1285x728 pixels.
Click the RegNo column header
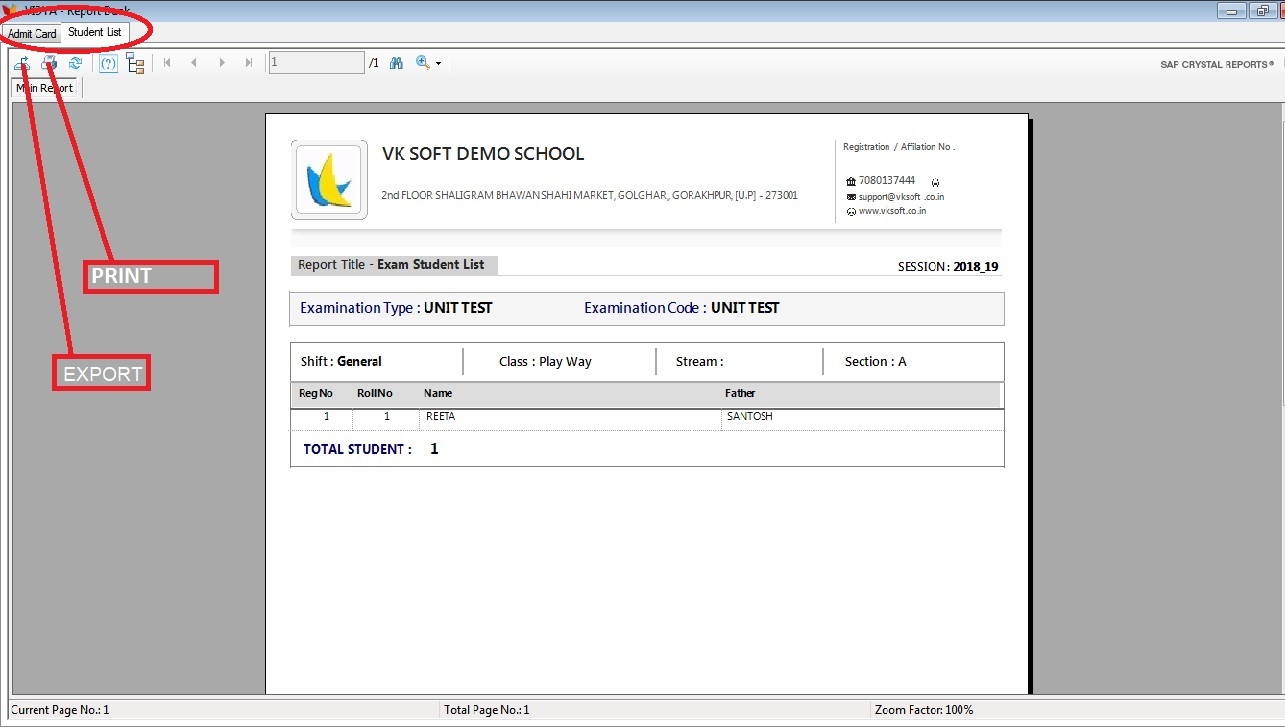click(x=316, y=394)
